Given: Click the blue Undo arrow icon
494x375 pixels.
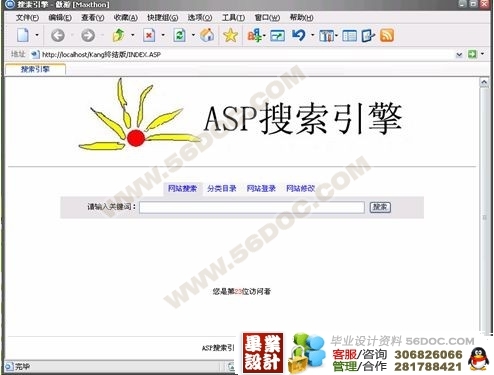Looking at the screenshot, I should pos(299,35).
